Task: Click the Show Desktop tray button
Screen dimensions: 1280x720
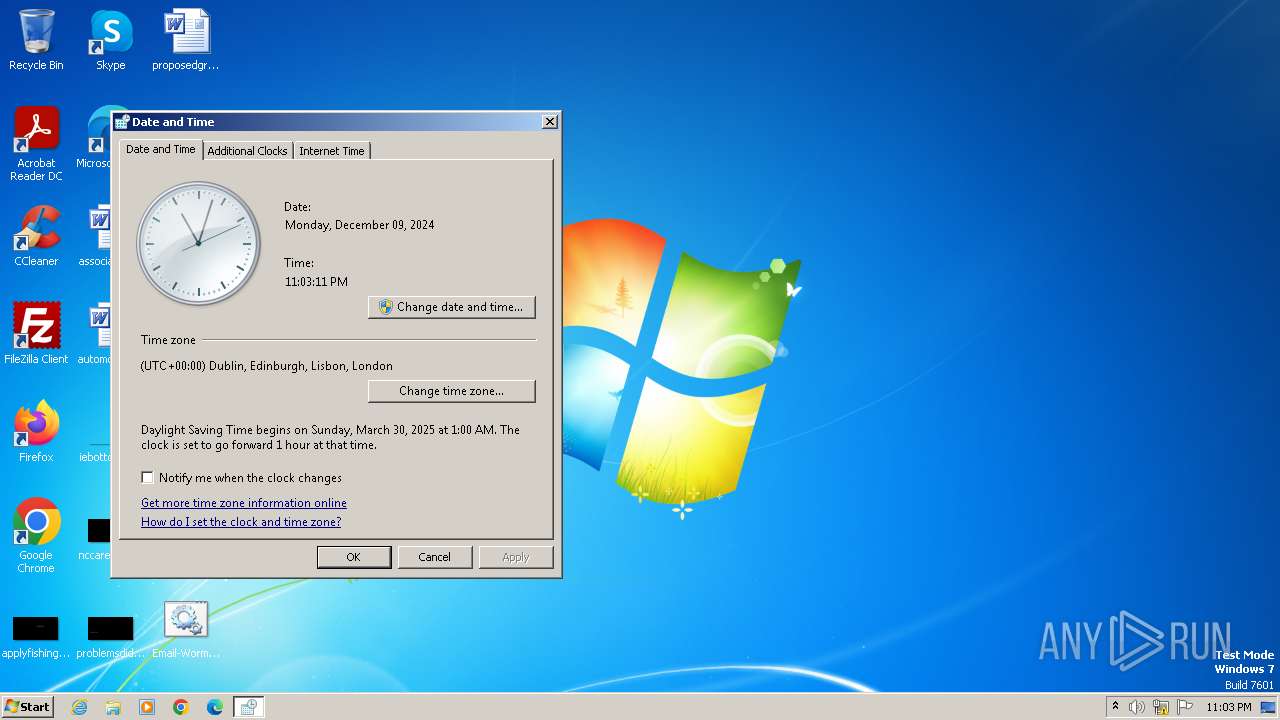Action: [1270, 707]
